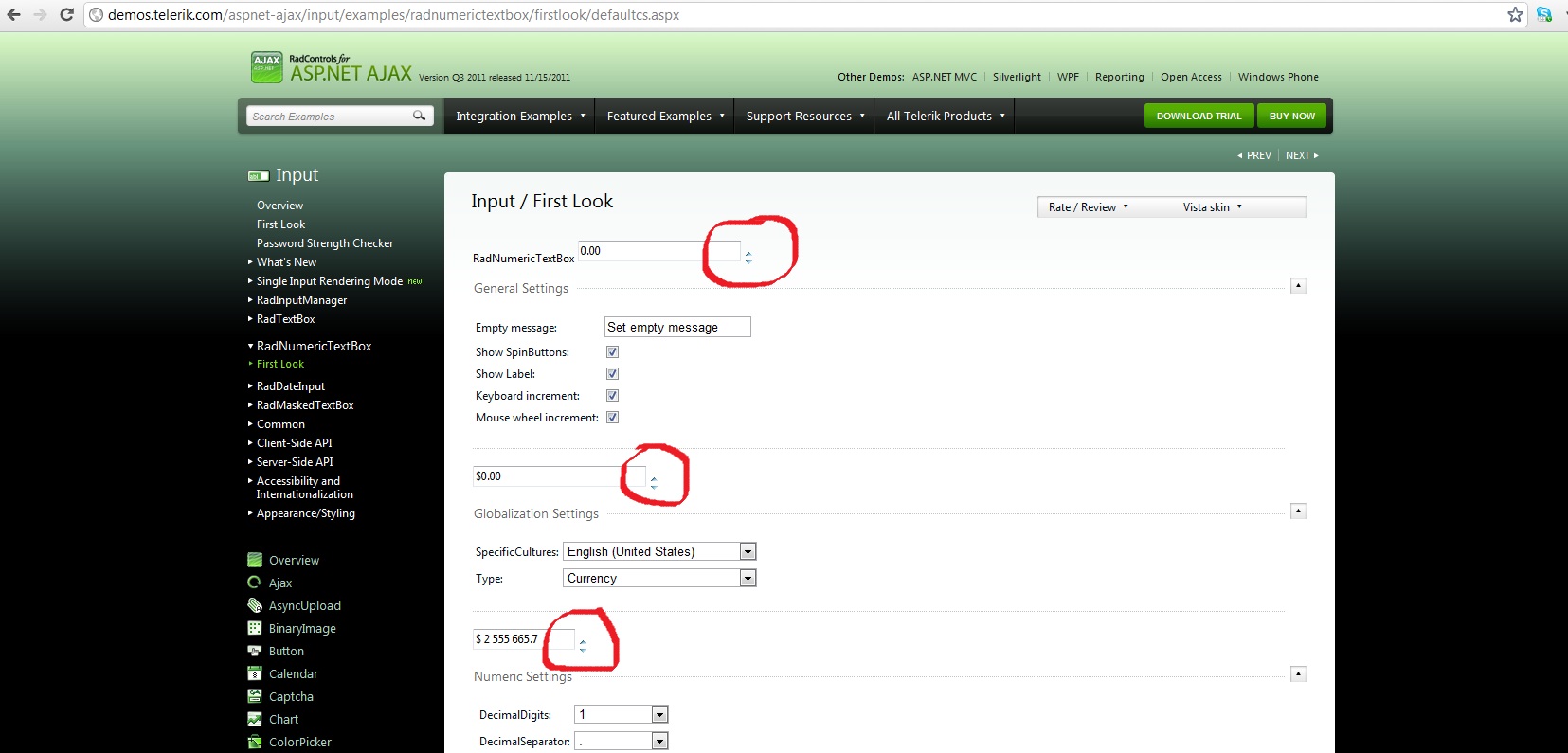Go to the NEXT example
Viewport: 1568px width, 753px height.
pos(1302,155)
